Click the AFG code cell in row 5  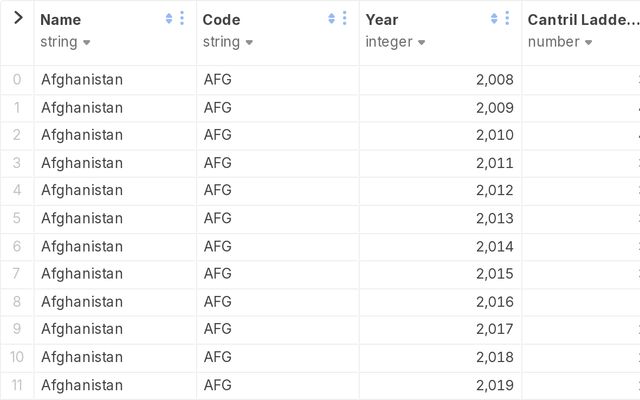217,218
